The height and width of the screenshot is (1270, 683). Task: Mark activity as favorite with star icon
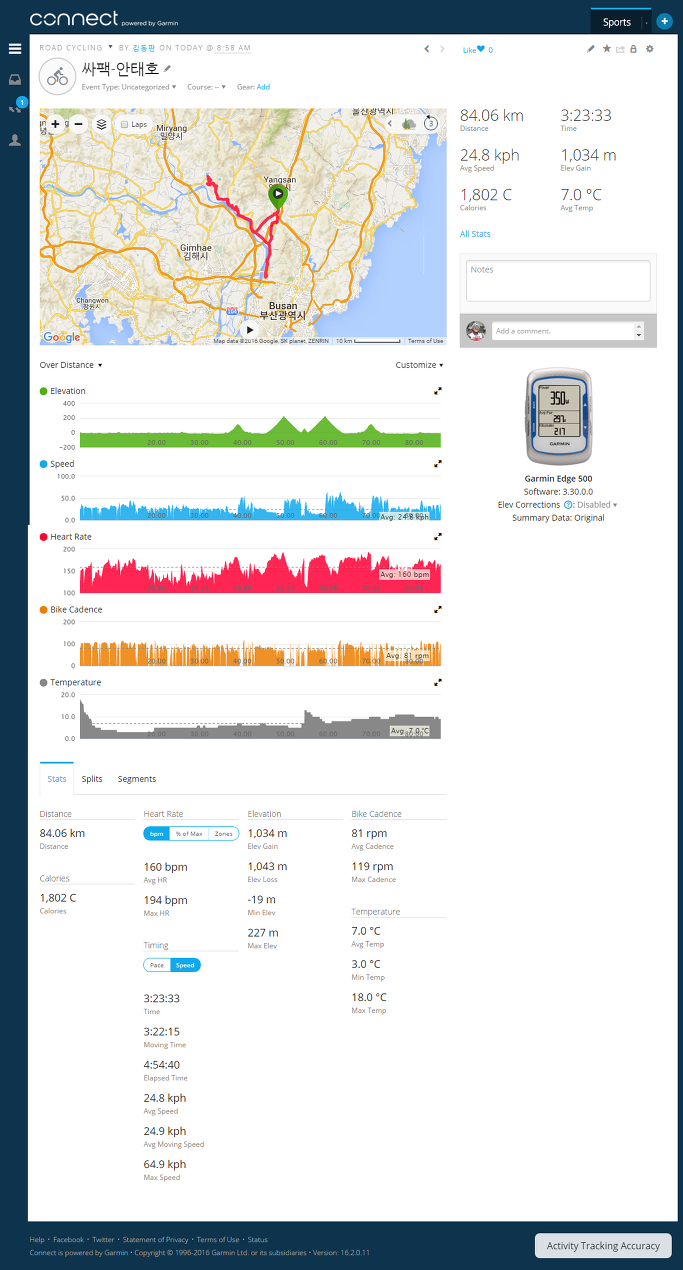(606, 48)
